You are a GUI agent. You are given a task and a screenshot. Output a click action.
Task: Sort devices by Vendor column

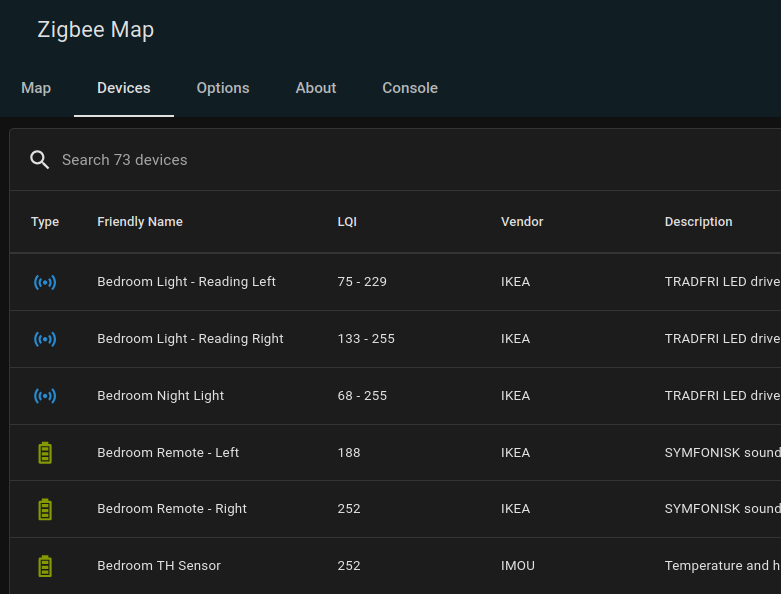[x=522, y=222]
